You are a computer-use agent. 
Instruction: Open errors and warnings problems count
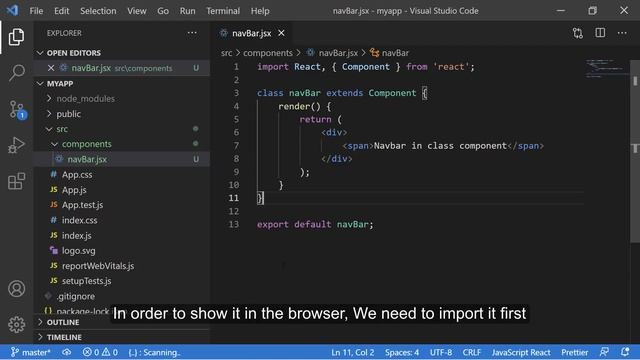pos(100,352)
